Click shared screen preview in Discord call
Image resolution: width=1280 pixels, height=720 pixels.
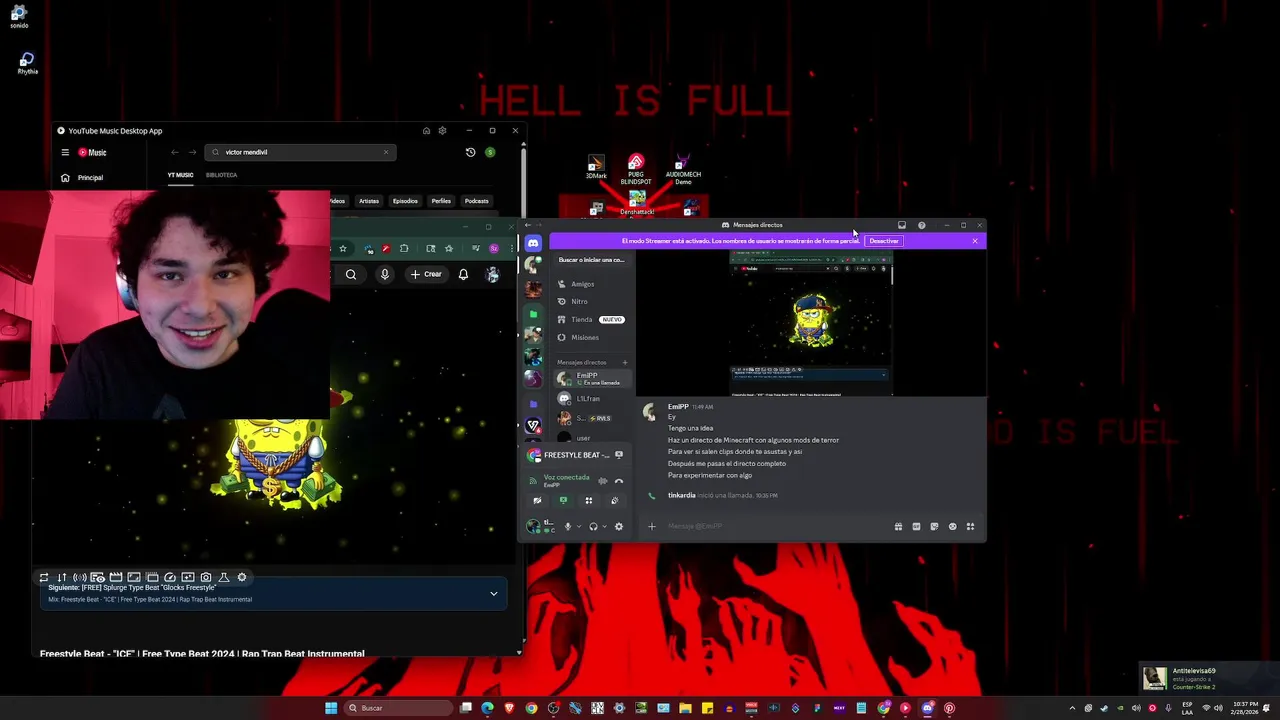tap(811, 323)
